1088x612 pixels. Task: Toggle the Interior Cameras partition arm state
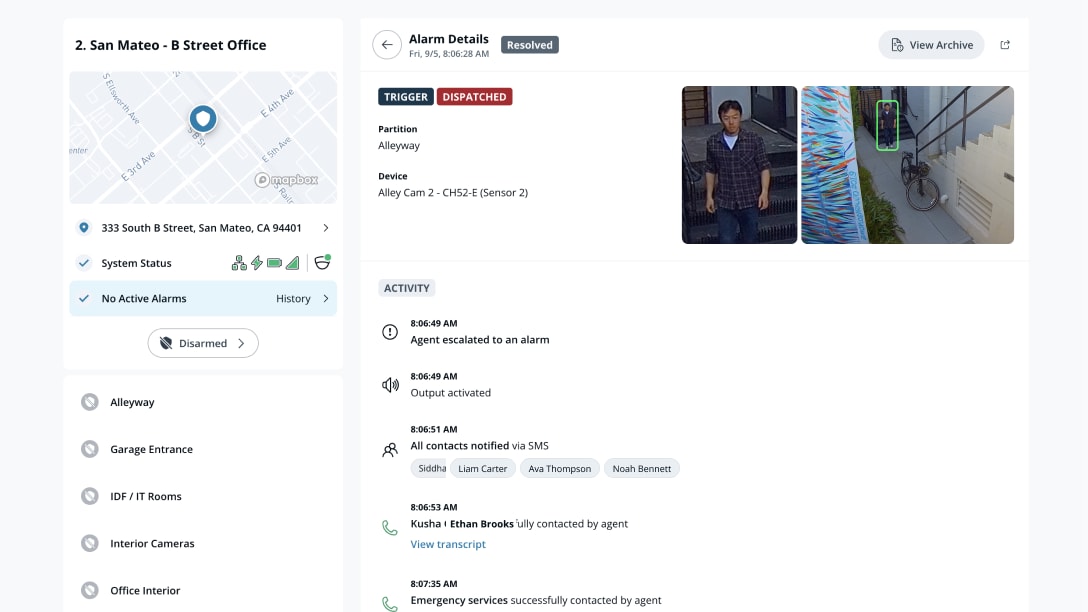90,543
